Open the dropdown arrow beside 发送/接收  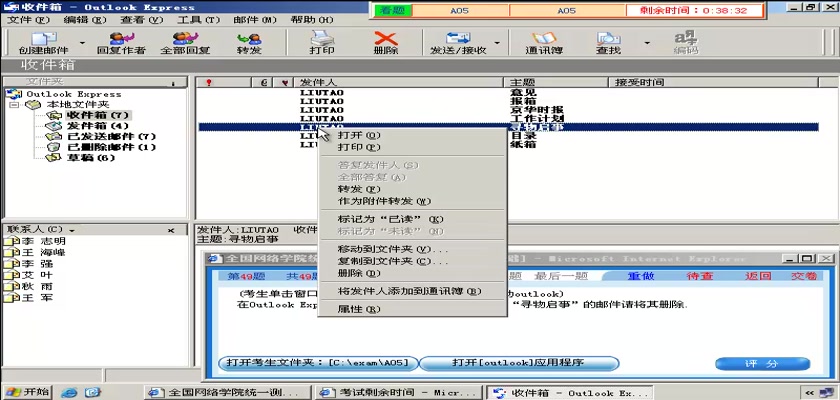point(497,43)
